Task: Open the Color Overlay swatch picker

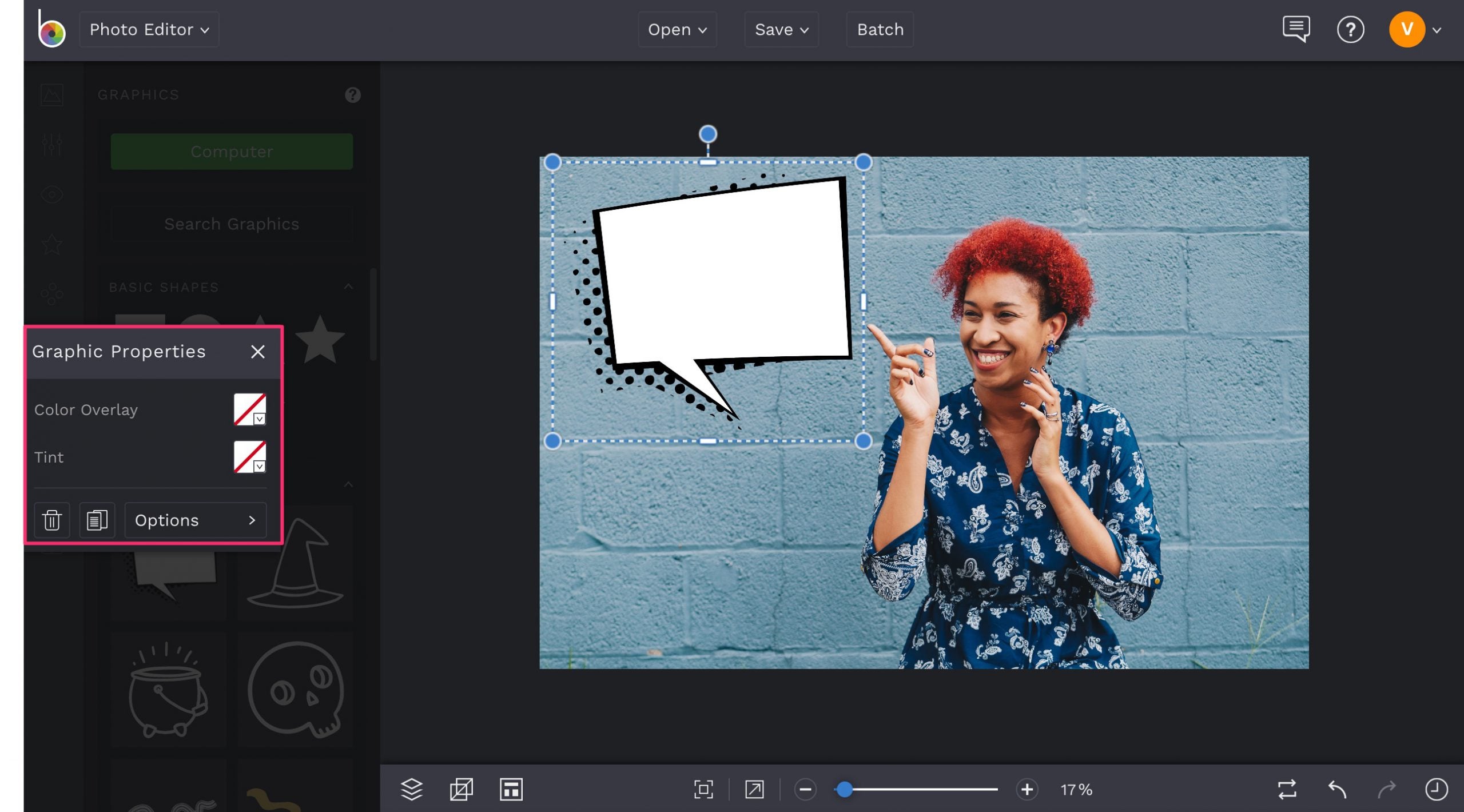Action: click(x=250, y=409)
